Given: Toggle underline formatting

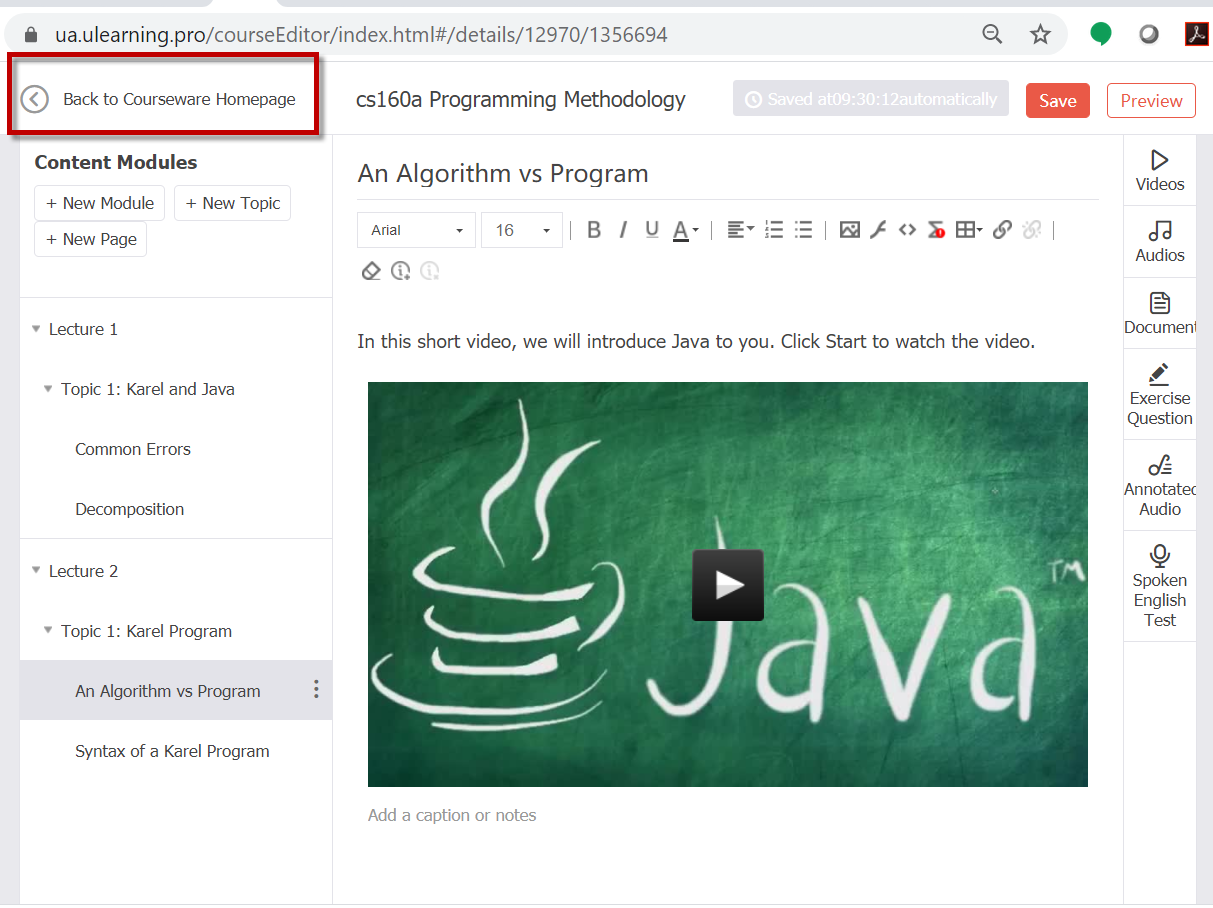Looking at the screenshot, I should pos(652,230).
